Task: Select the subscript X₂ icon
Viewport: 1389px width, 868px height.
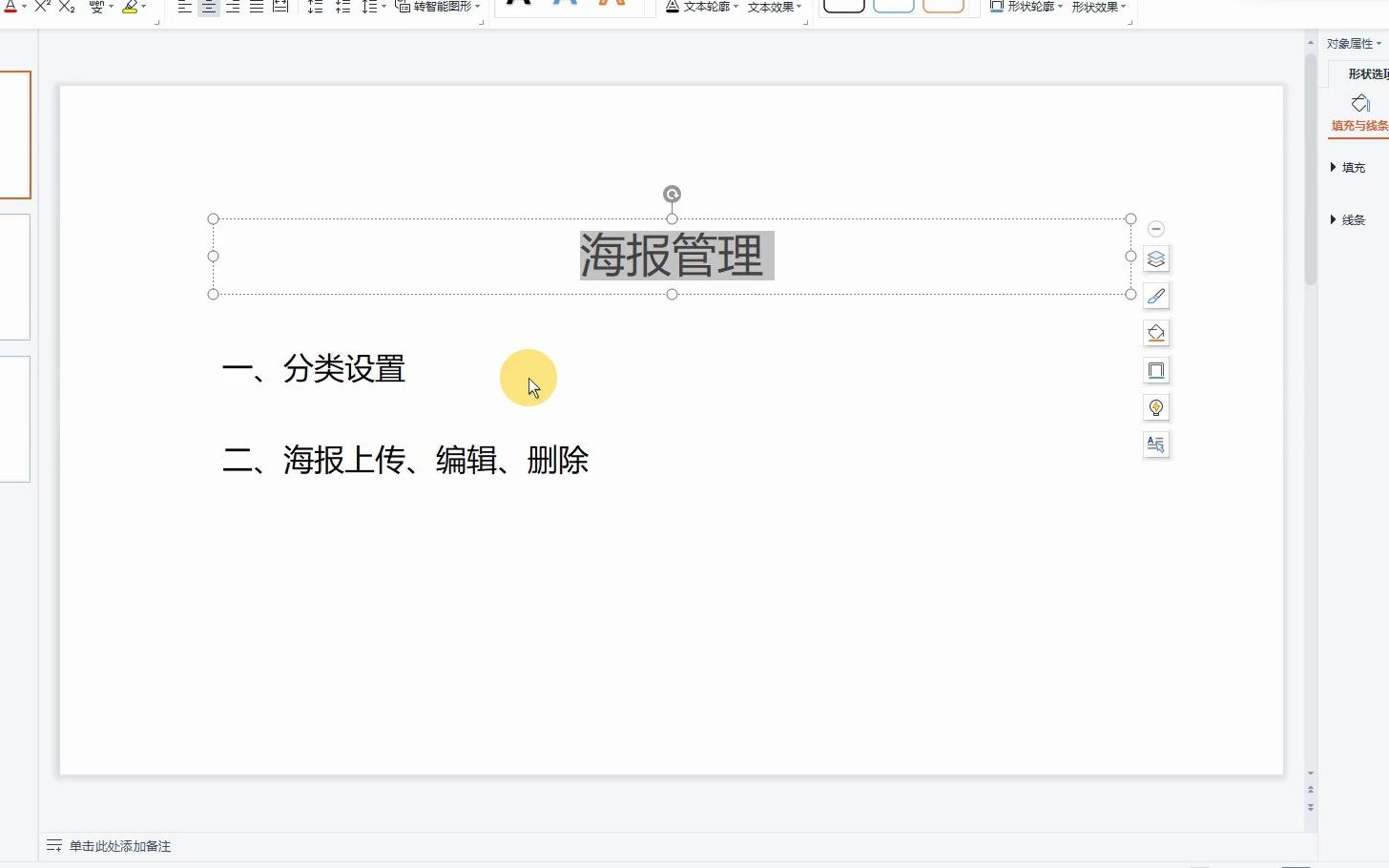Action: pyautogui.click(x=65, y=7)
